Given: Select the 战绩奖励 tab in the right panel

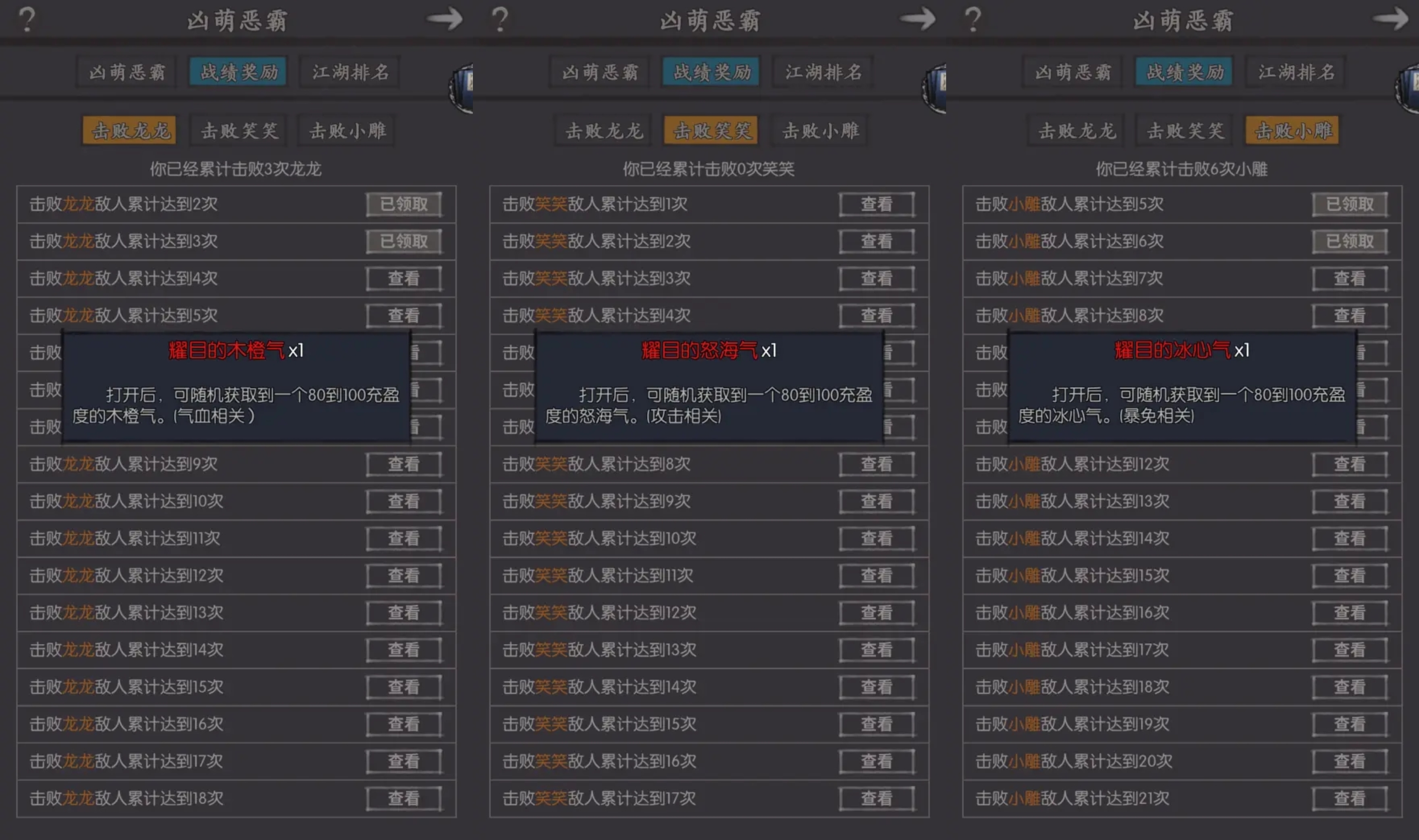Looking at the screenshot, I should pyautogui.click(x=1184, y=72).
